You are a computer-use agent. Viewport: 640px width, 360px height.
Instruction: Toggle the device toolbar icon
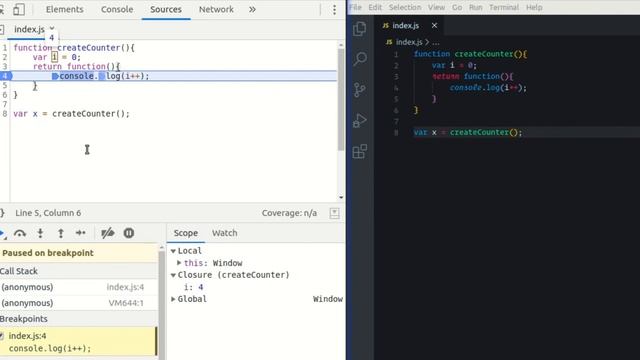pos(19,9)
